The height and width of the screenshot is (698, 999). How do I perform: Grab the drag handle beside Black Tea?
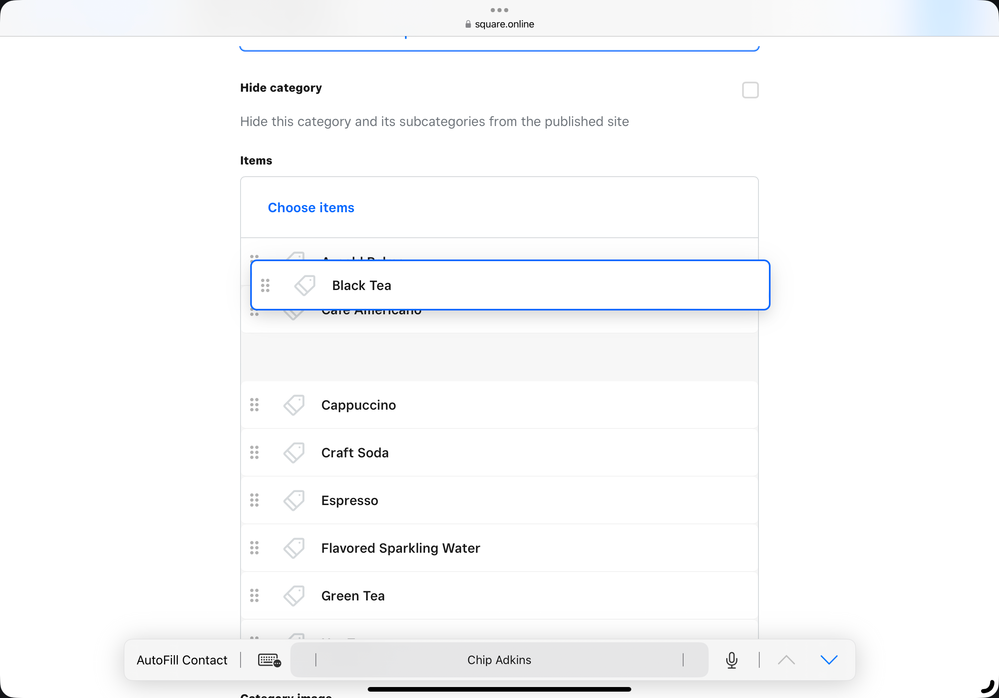(265, 285)
